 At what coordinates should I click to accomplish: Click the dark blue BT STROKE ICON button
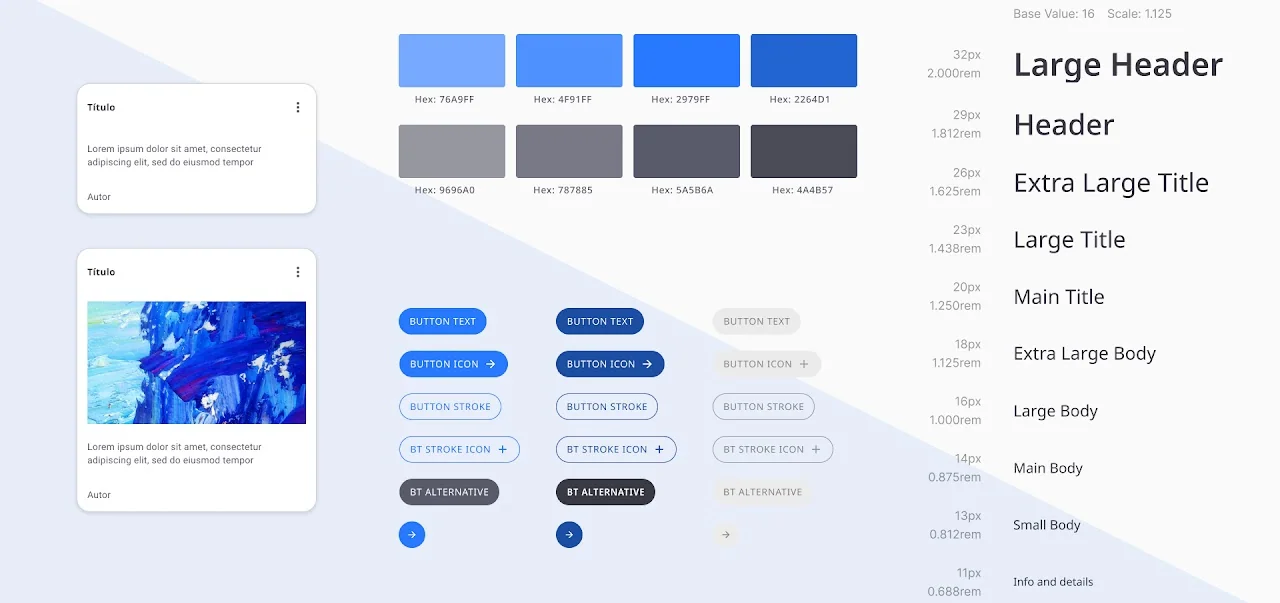point(616,450)
